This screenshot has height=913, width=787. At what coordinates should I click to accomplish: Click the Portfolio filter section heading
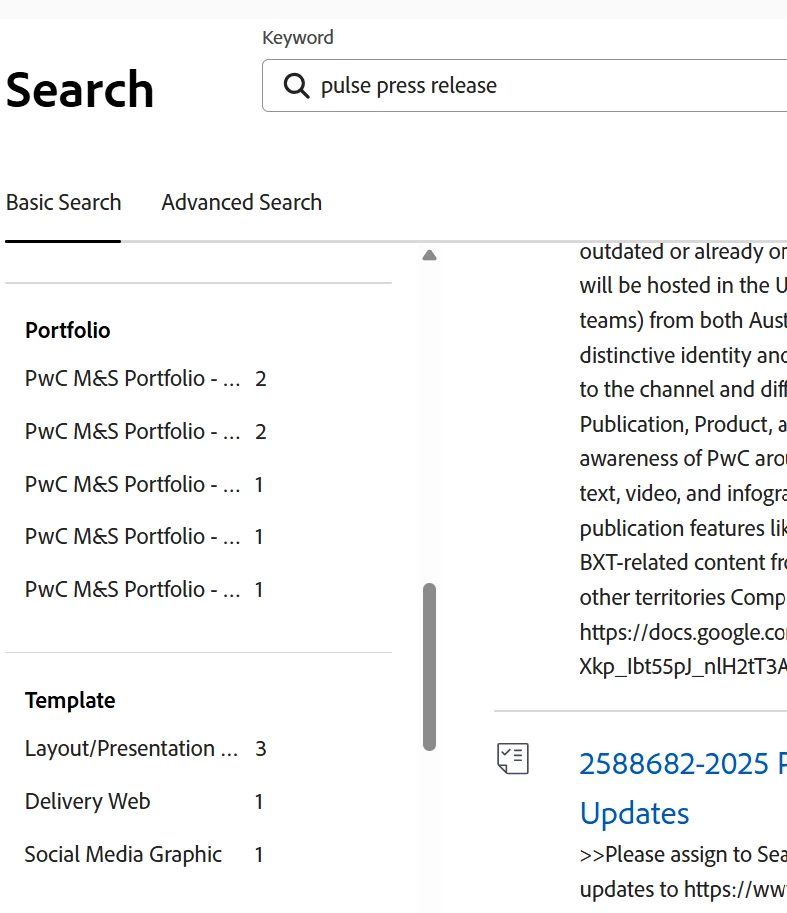tap(68, 331)
